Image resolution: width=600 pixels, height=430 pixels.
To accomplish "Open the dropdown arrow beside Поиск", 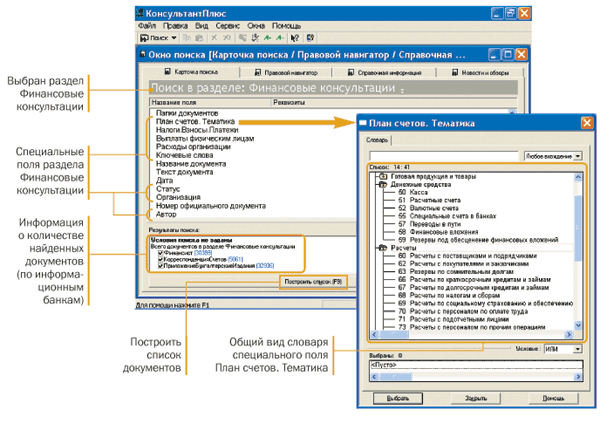I will pyautogui.click(x=174, y=38).
